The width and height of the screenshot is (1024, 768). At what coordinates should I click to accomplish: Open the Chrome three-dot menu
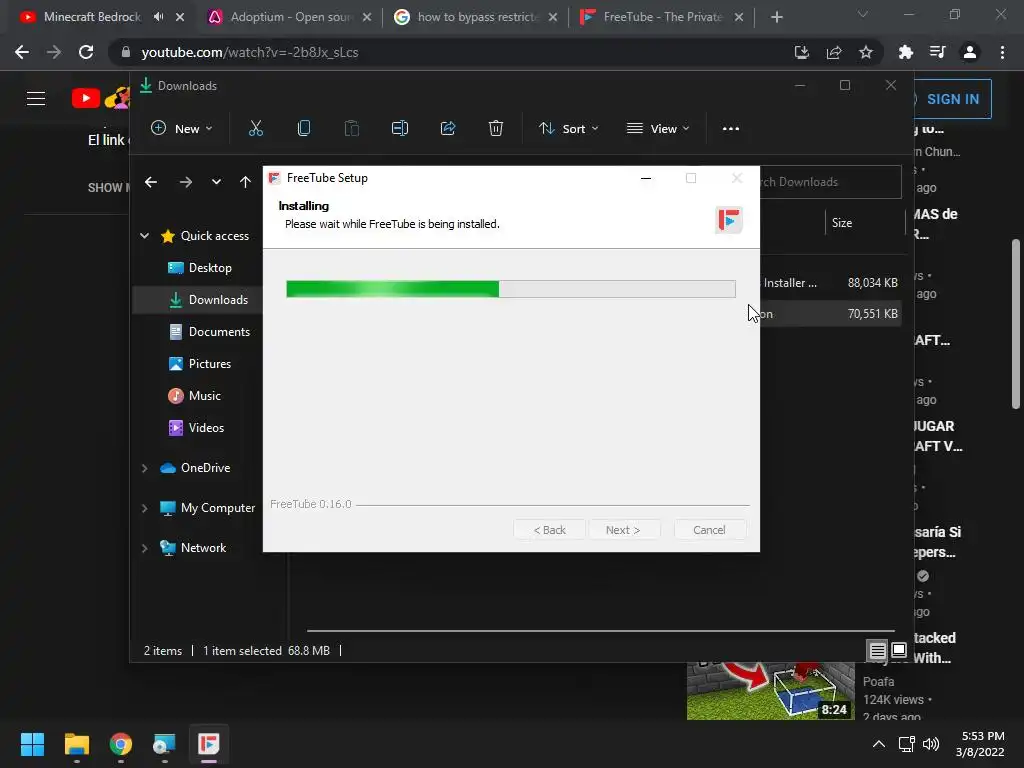pos(1002,52)
